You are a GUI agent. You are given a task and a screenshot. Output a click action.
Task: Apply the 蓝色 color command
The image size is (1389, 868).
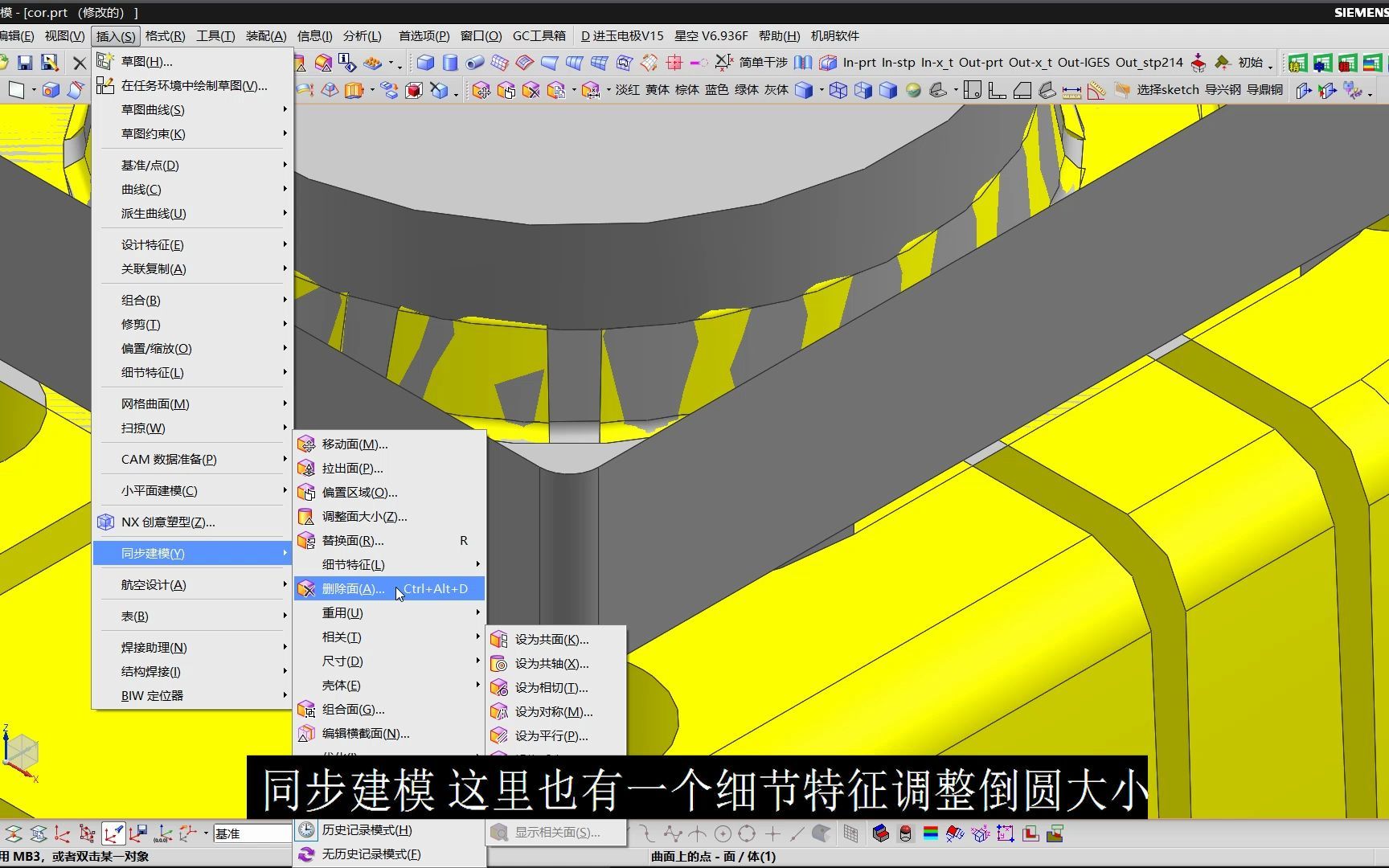coord(716,91)
